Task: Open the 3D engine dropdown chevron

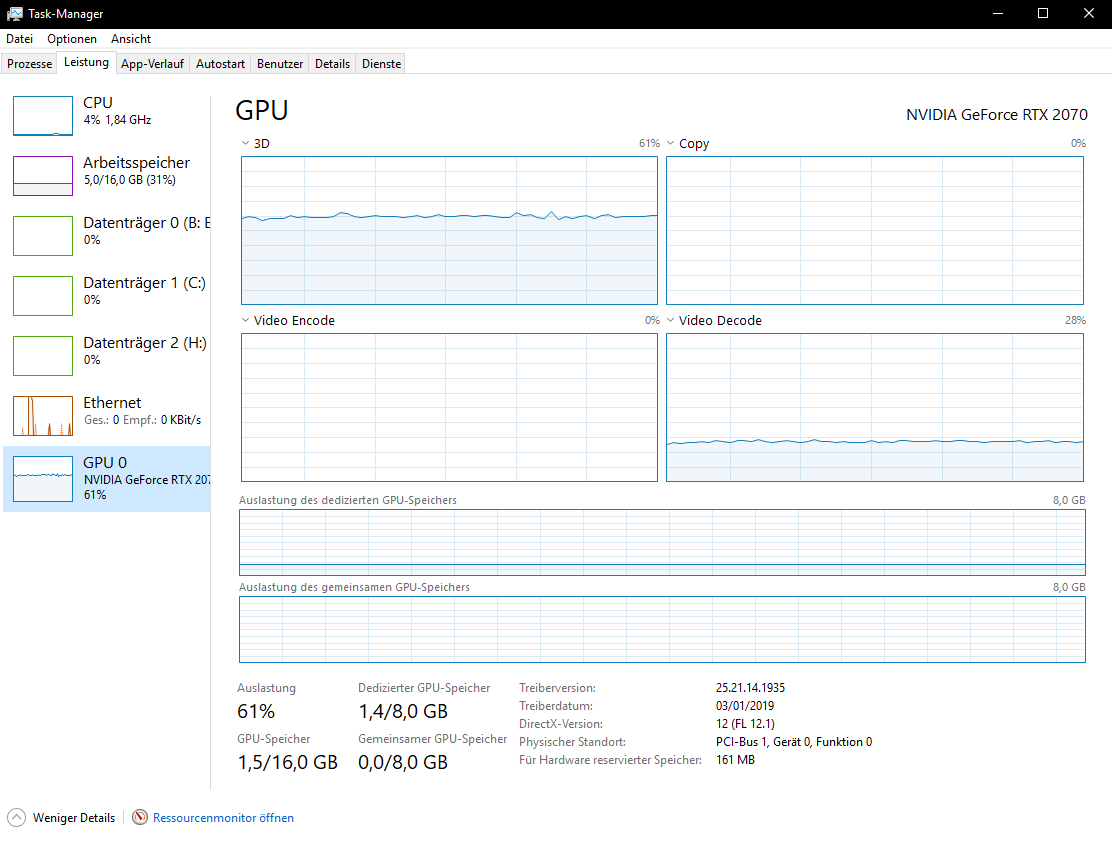Action: pyautogui.click(x=245, y=143)
